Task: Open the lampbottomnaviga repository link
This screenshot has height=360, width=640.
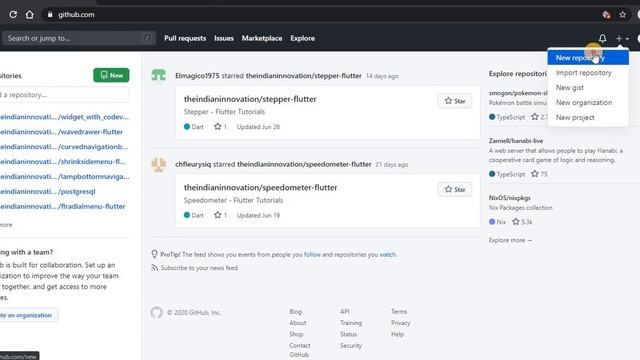Action: [x=64, y=176]
